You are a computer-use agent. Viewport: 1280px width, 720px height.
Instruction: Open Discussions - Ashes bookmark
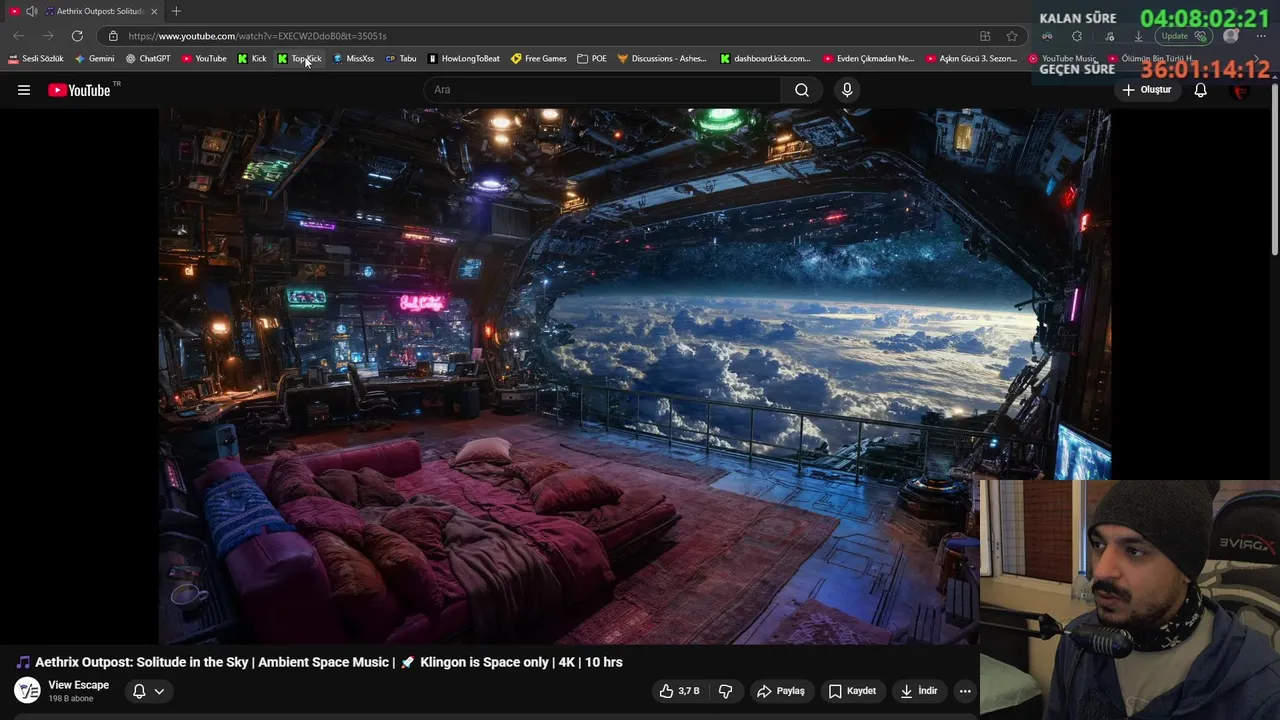(662, 59)
